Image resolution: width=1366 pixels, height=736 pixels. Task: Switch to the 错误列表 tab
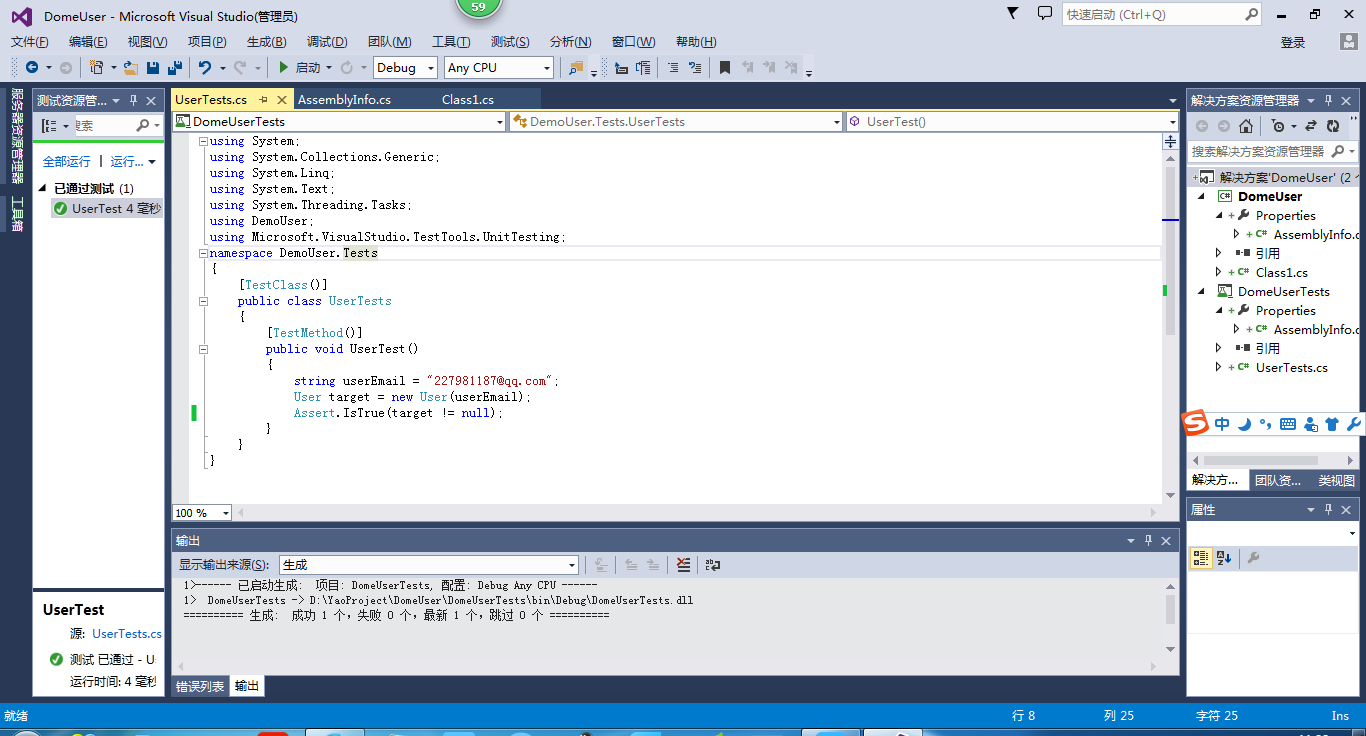(200, 686)
